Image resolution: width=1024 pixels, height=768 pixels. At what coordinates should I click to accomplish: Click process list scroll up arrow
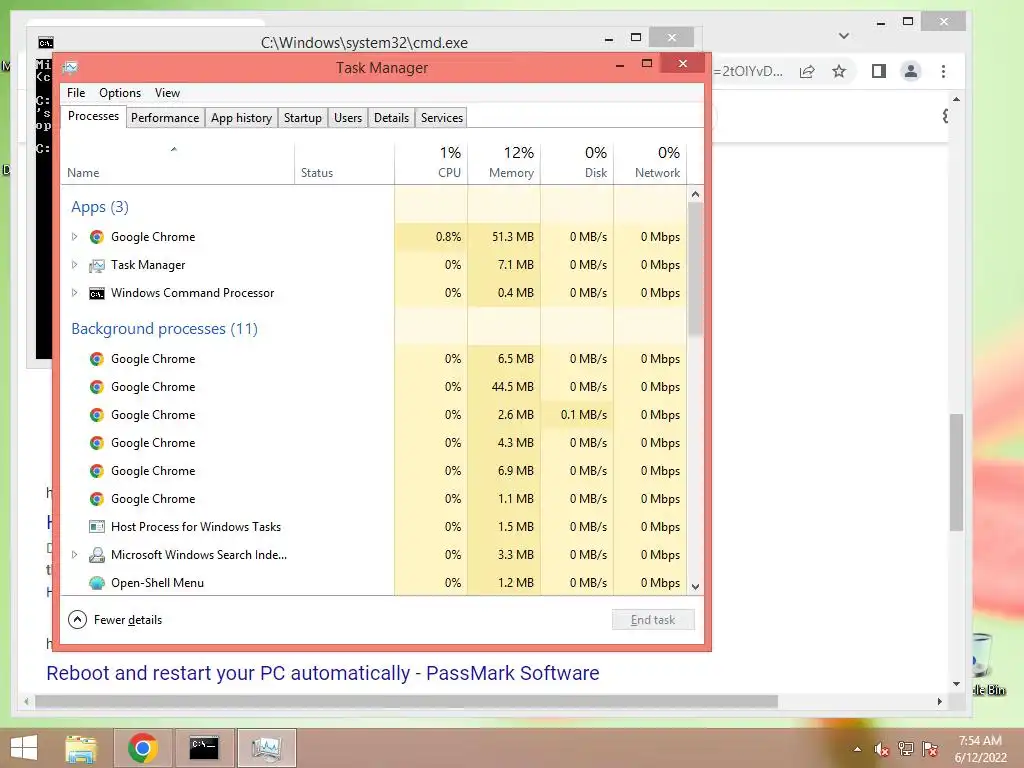pyautogui.click(x=696, y=194)
